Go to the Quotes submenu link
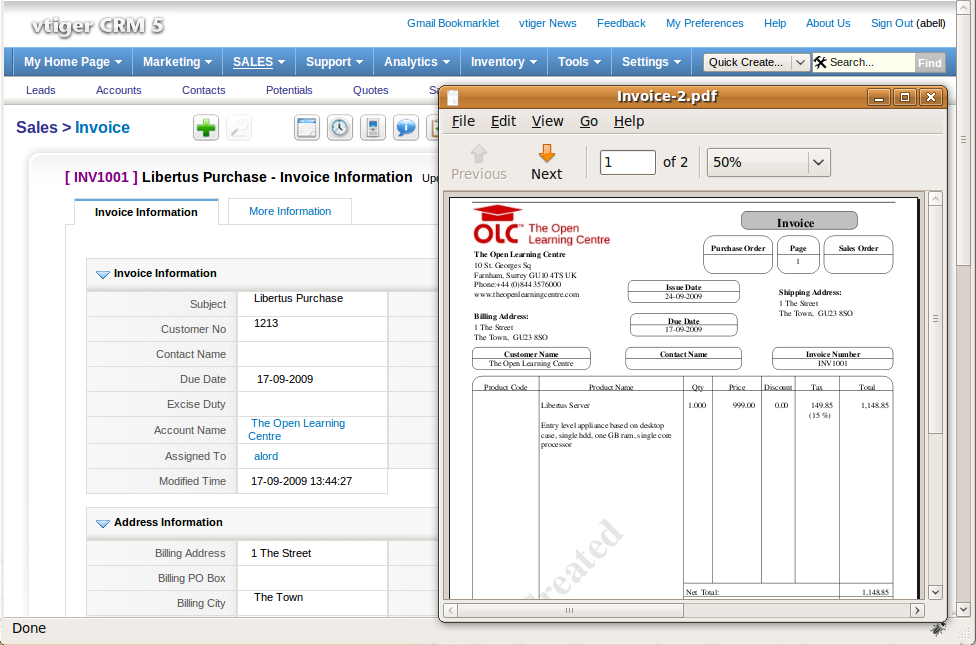This screenshot has width=976, height=645. pyautogui.click(x=370, y=90)
